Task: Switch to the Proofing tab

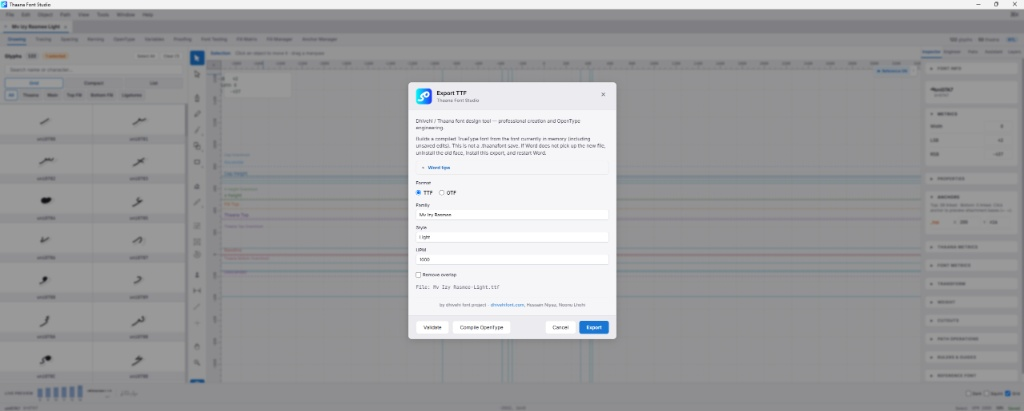Action: pos(183,39)
